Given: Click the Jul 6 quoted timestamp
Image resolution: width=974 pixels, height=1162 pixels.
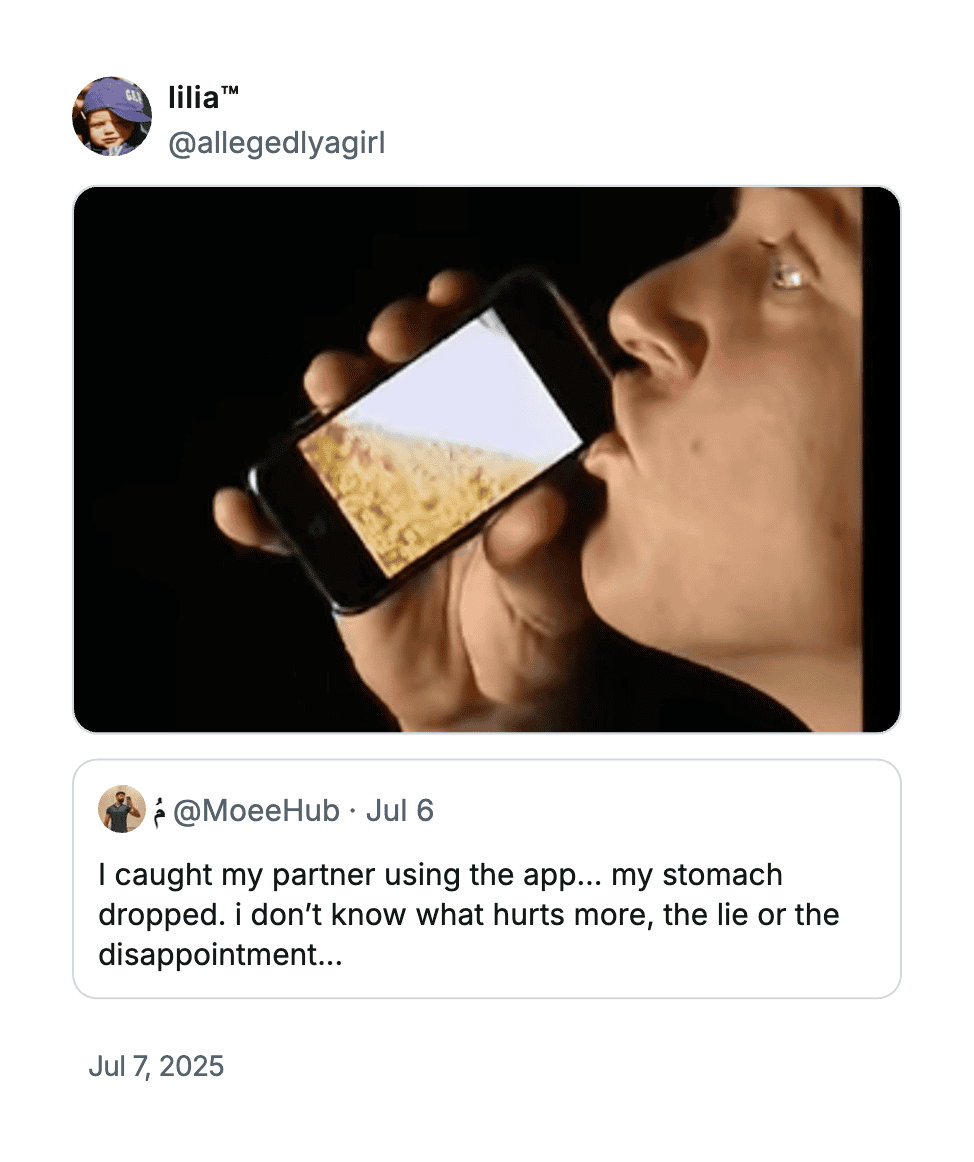Looking at the screenshot, I should 400,811.
